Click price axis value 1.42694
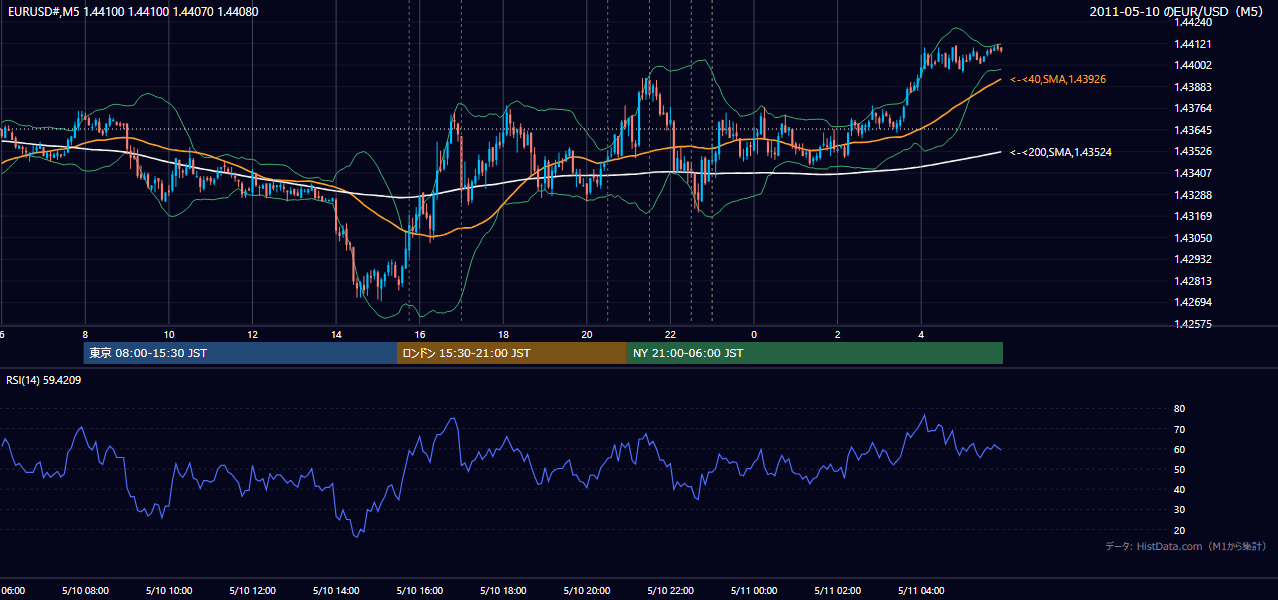The width and height of the screenshot is (1278, 600). coord(1192,302)
